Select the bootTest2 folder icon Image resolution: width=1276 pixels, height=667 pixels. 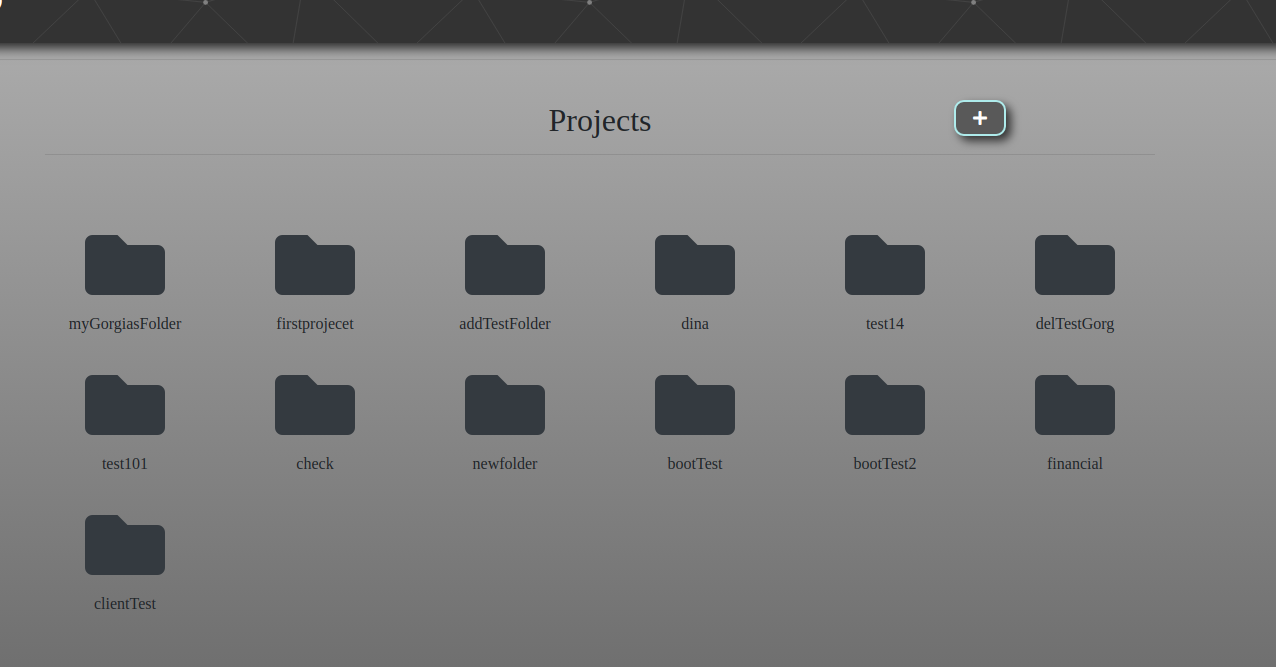[x=885, y=406]
